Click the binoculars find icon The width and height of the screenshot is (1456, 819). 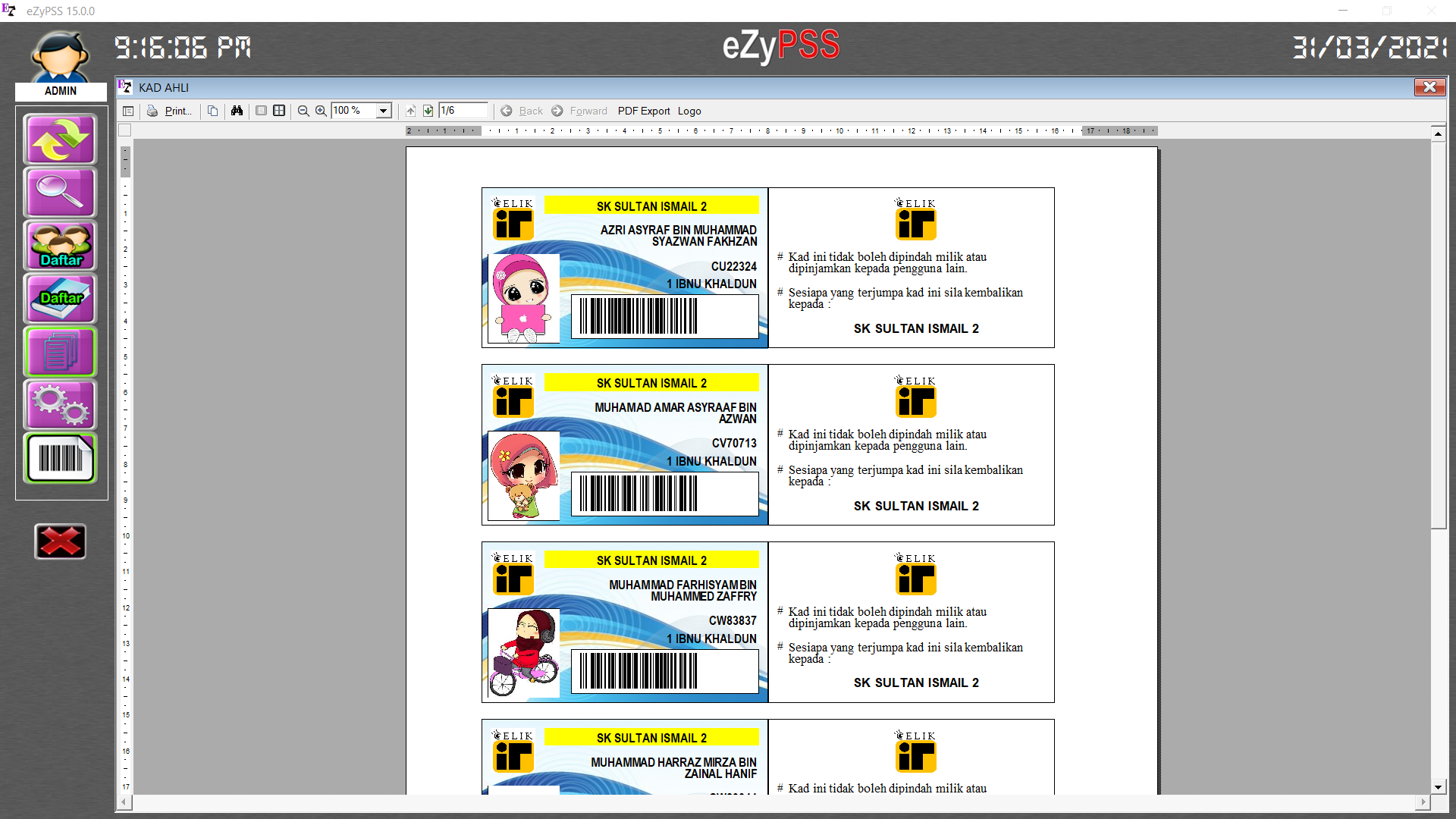click(x=237, y=111)
